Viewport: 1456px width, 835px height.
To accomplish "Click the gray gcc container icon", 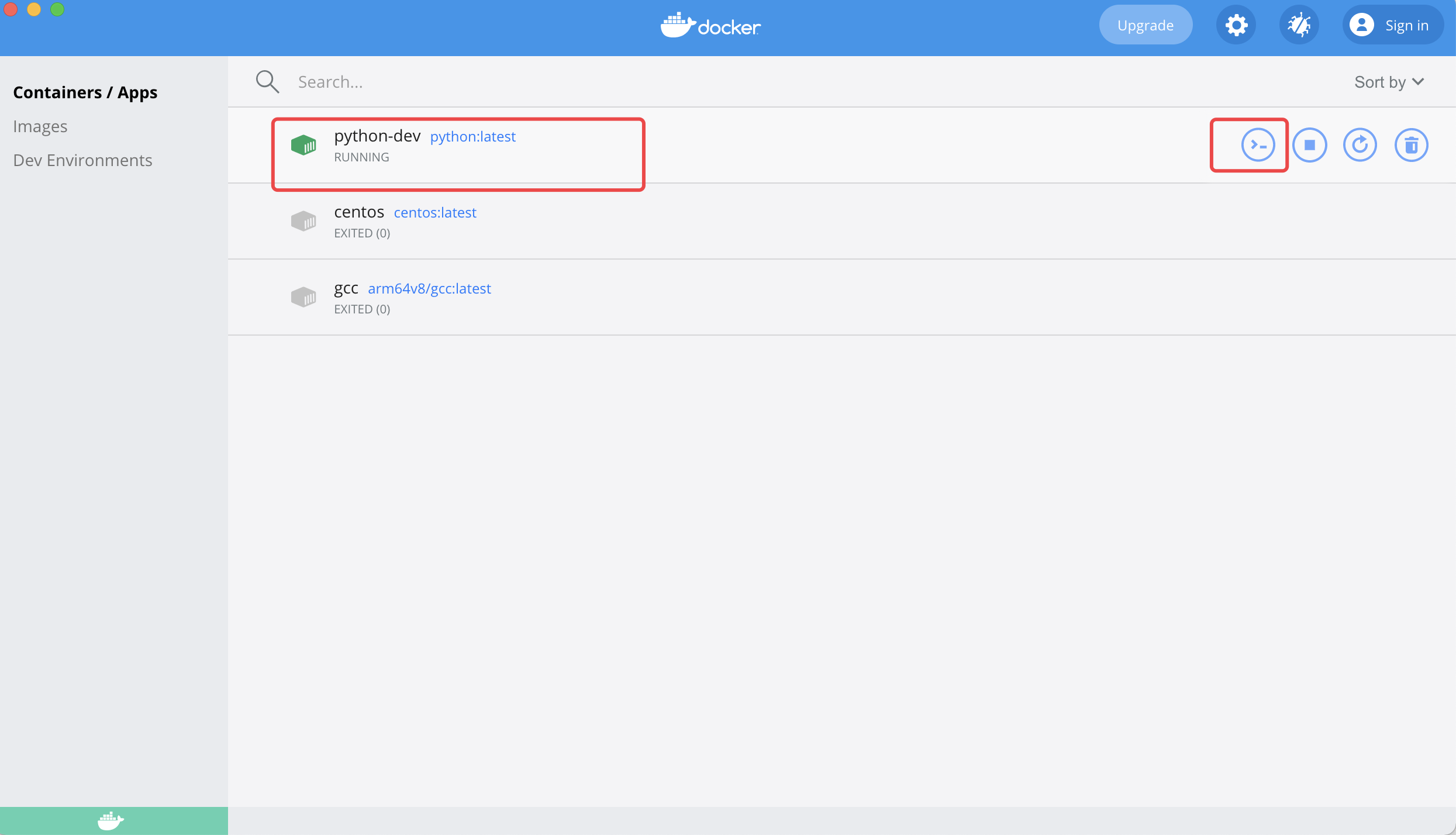I will pyautogui.click(x=303, y=297).
